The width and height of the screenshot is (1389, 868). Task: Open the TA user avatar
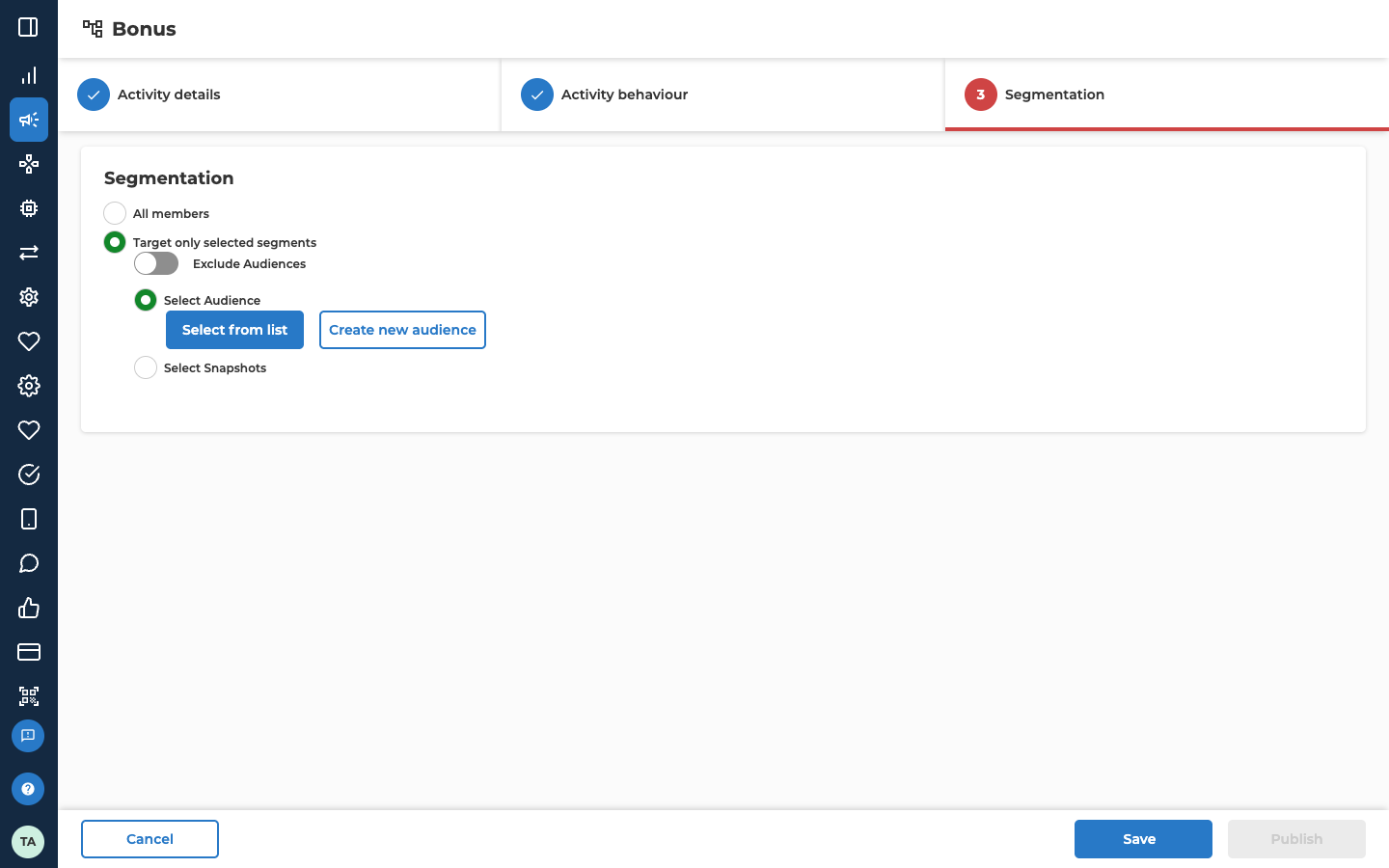[28, 842]
